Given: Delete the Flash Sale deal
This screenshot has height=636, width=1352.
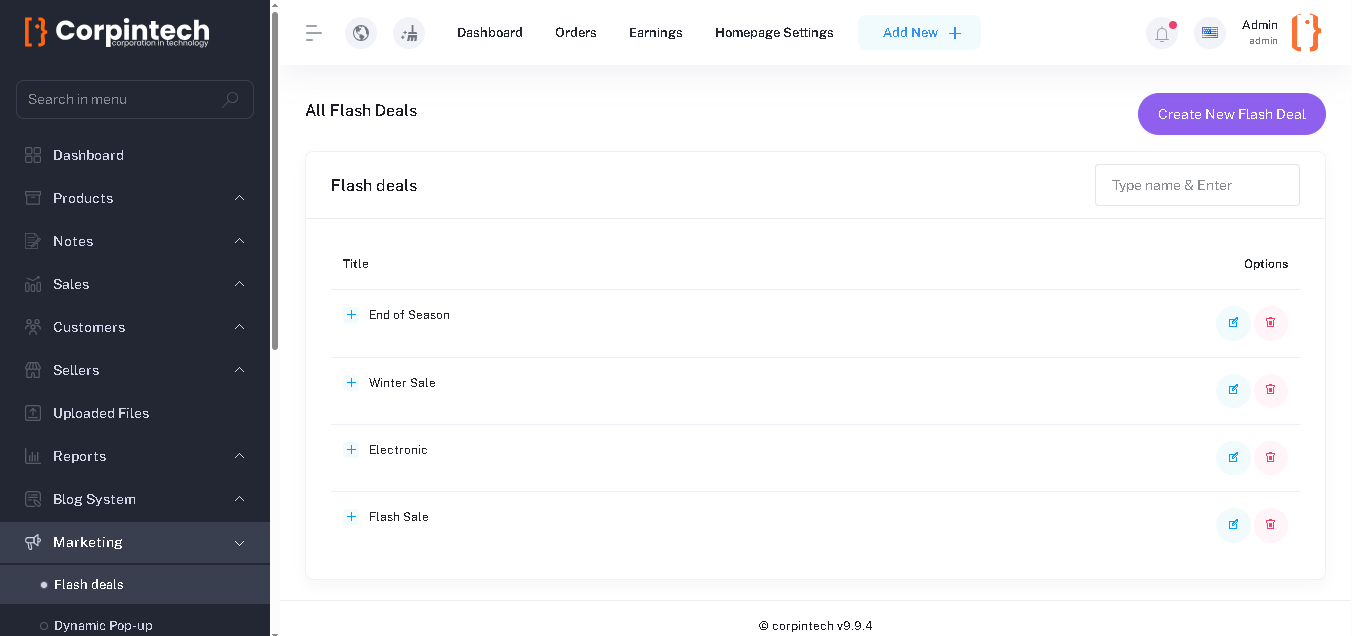Looking at the screenshot, I should pos(1271,524).
